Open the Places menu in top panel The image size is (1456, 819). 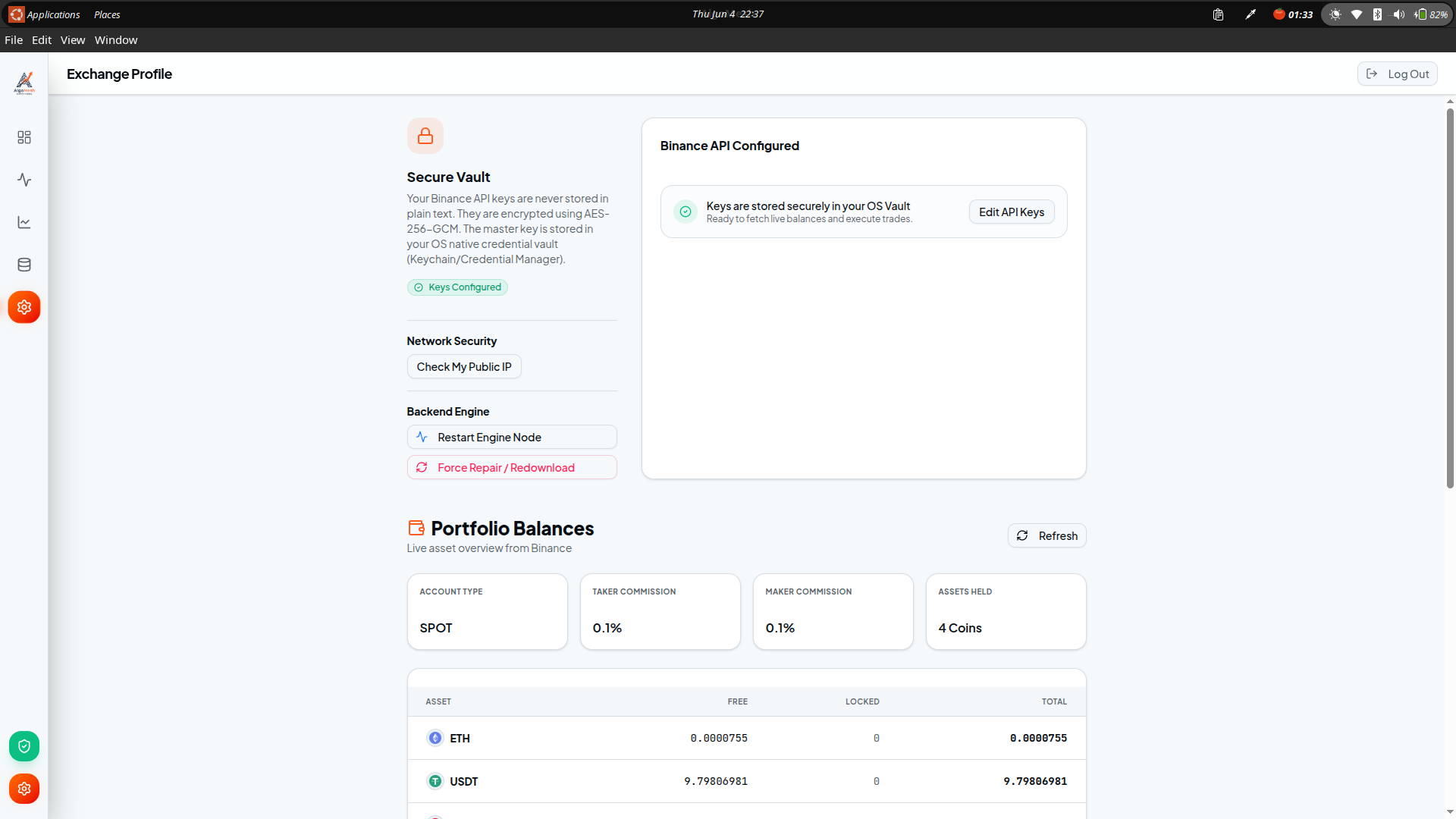pyautogui.click(x=107, y=14)
